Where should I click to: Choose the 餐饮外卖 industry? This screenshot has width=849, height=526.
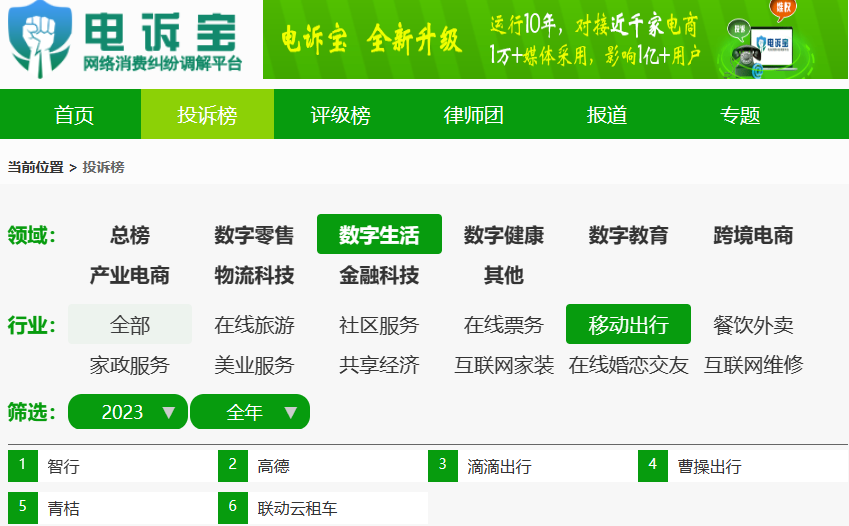click(x=753, y=324)
